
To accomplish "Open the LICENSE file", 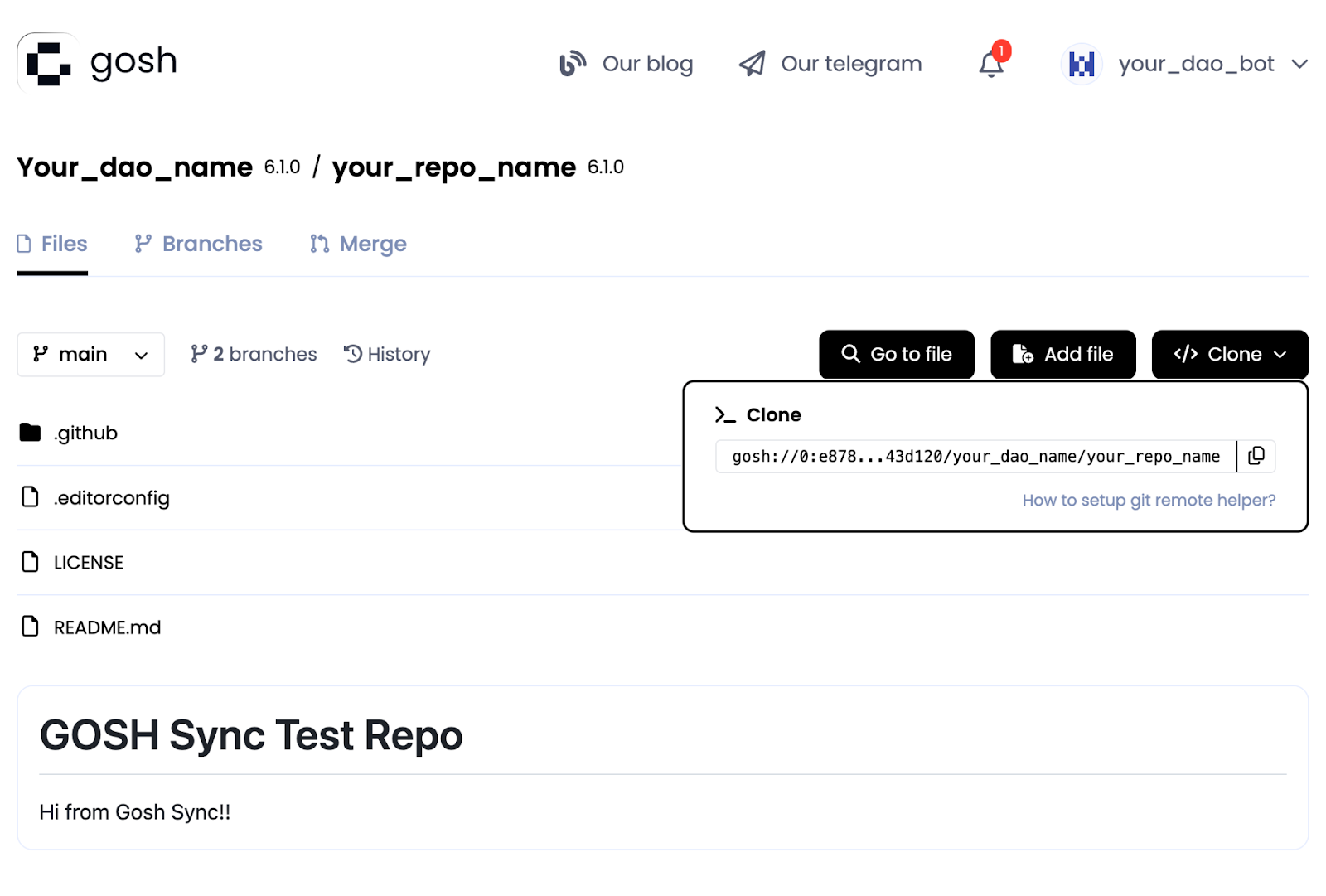I will click(88, 563).
